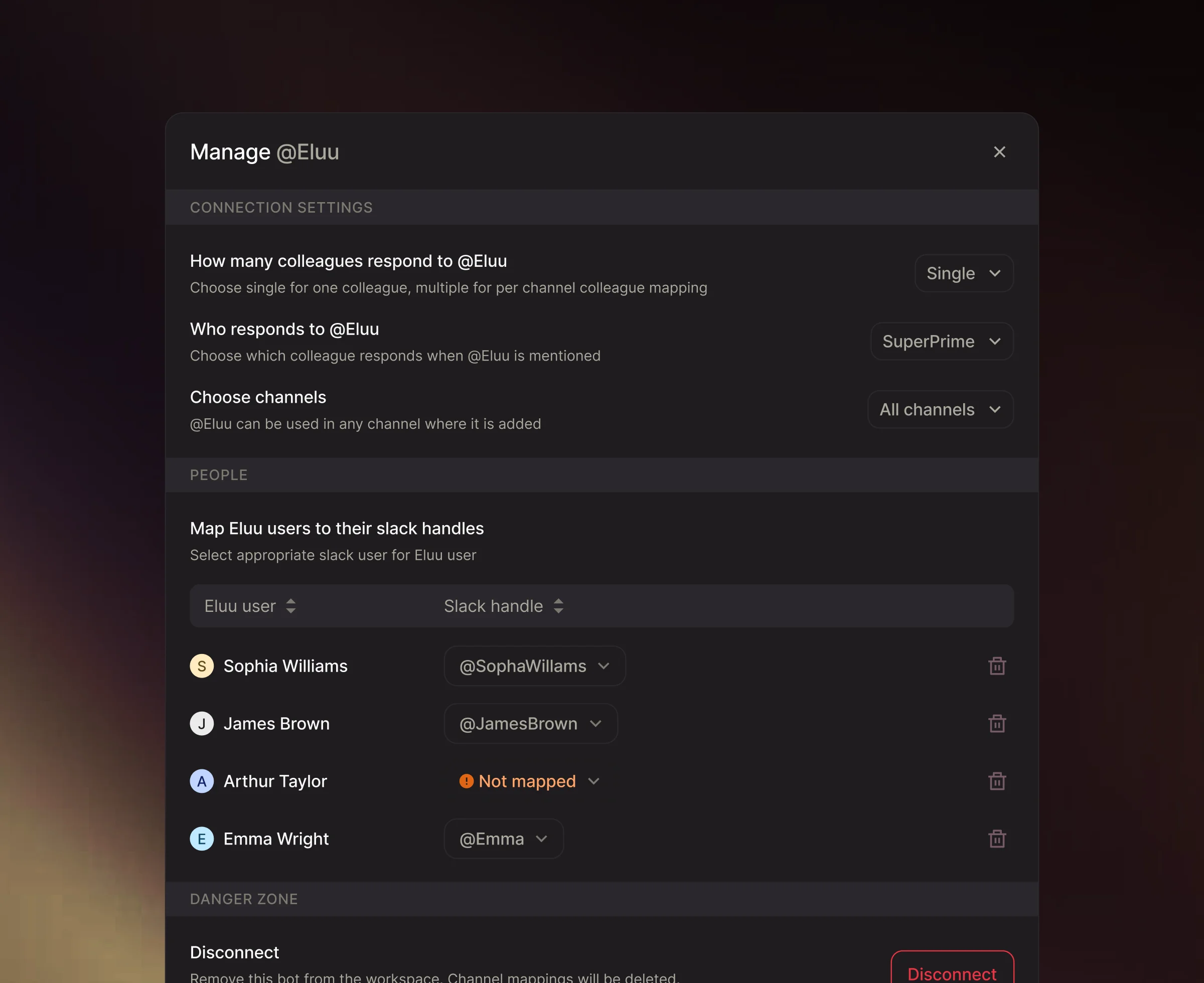The height and width of the screenshot is (983, 1204).
Task: Remove Arthur Taylor using trash icon
Action: pos(997,781)
